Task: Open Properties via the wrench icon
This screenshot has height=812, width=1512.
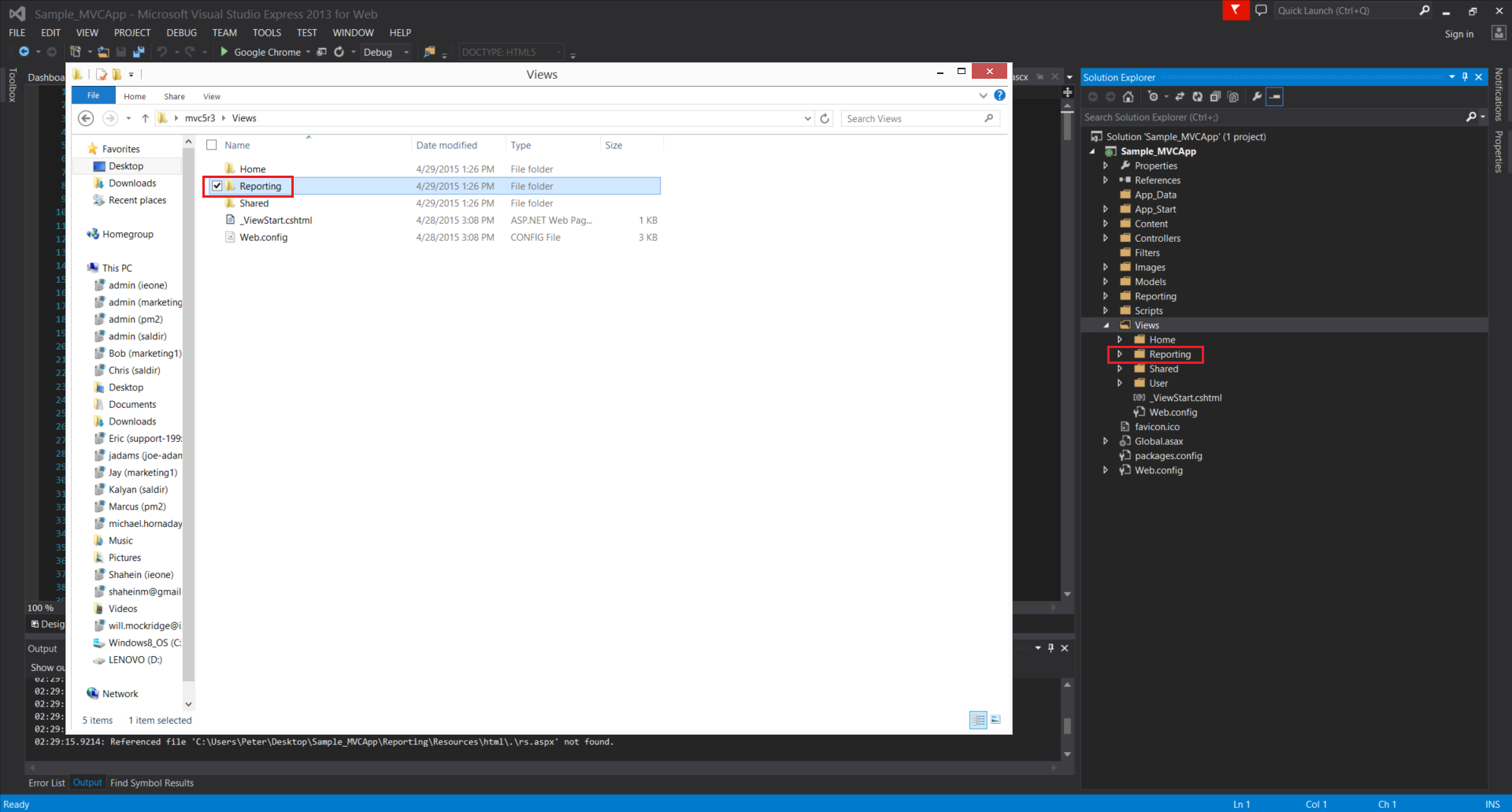Action: tap(1257, 97)
